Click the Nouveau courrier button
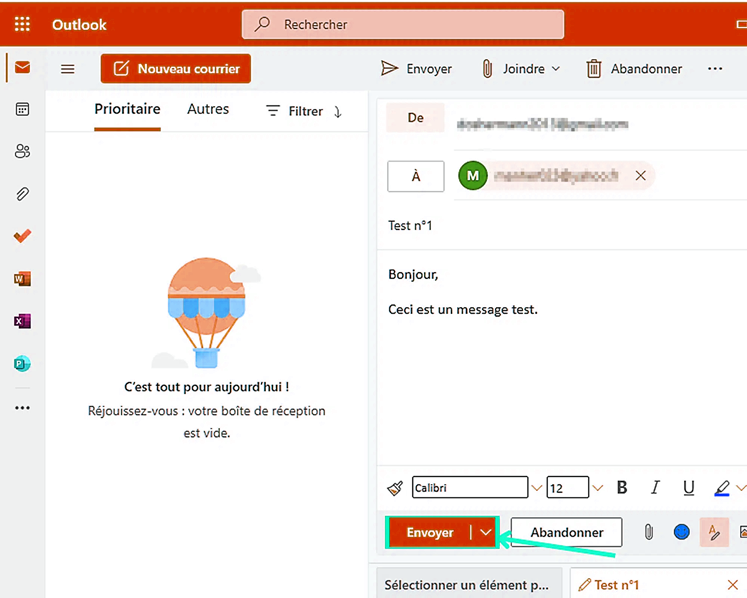The width and height of the screenshot is (747, 598). [x=176, y=69]
